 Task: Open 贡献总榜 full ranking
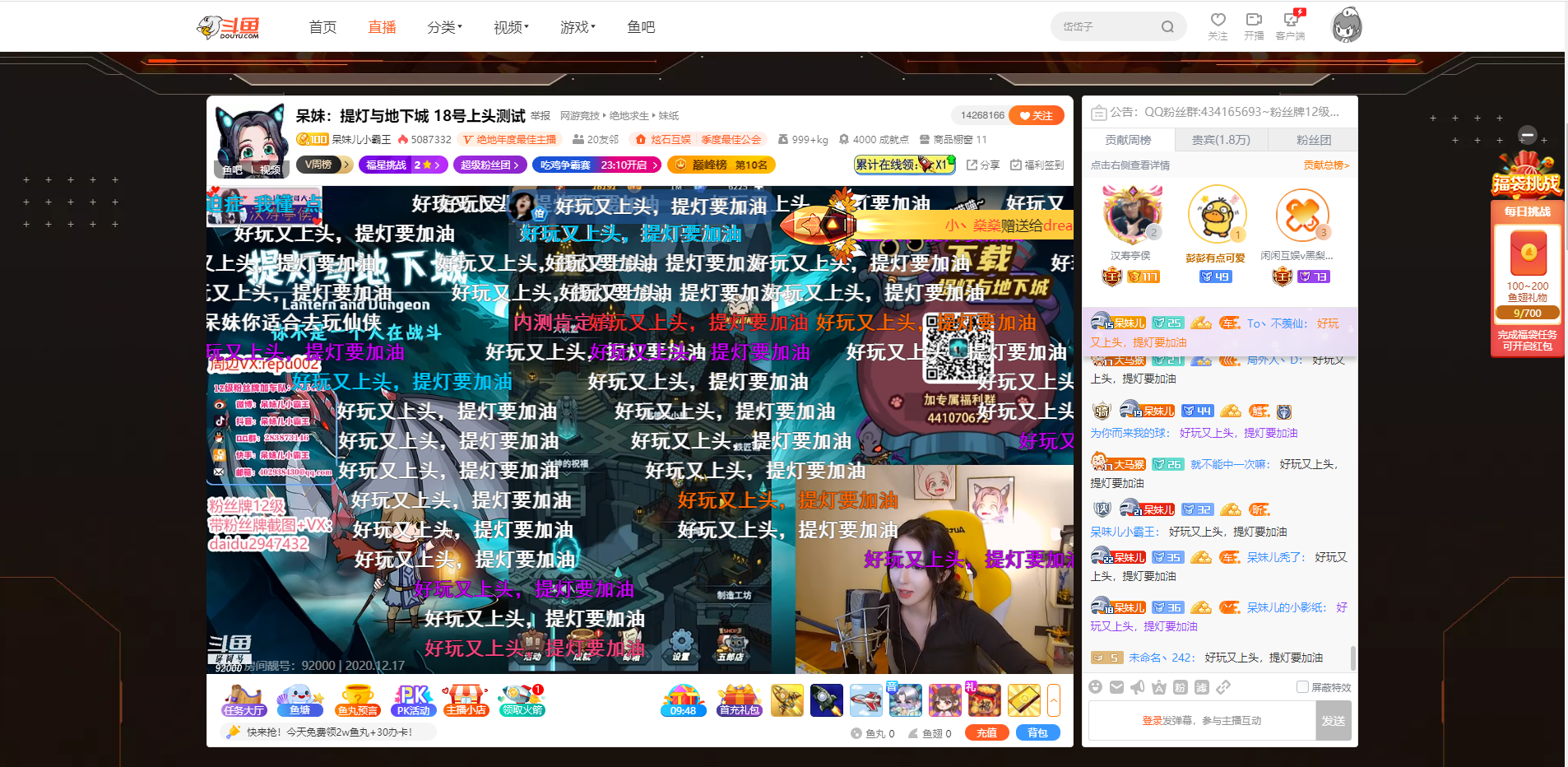pyautogui.click(x=1326, y=165)
